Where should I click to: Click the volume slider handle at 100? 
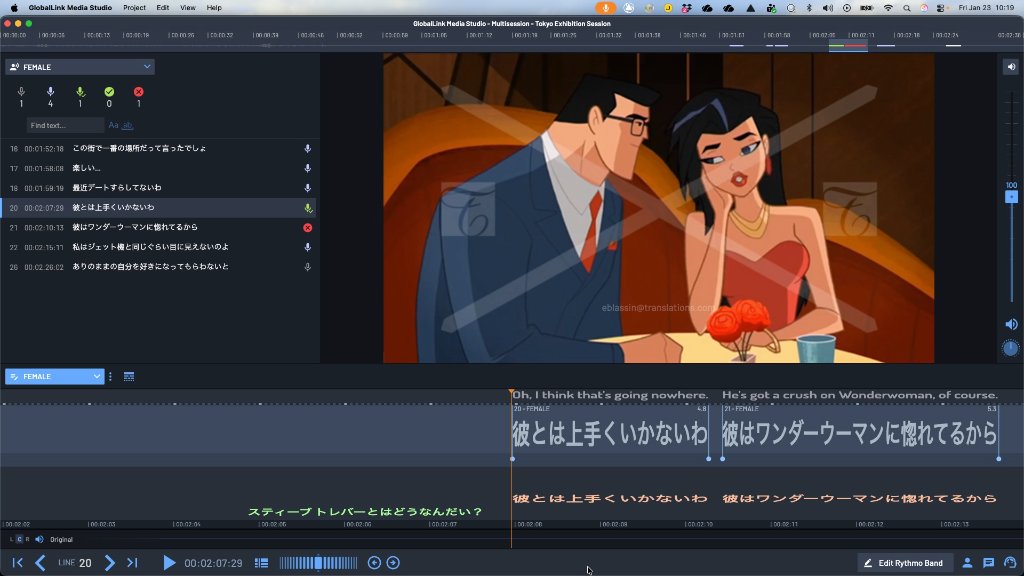coord(1011,197)
